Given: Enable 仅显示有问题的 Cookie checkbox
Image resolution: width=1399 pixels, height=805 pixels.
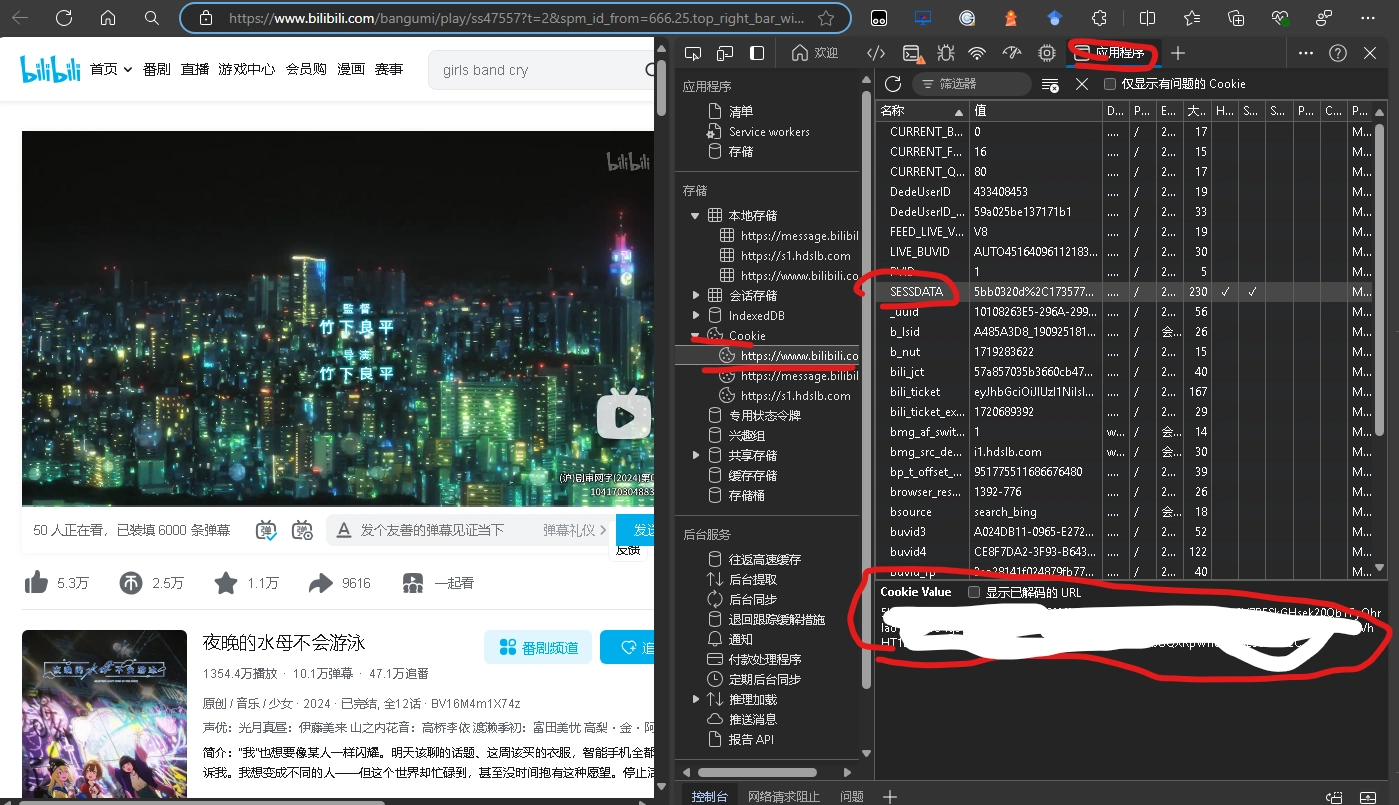Looking at the screenshot, I should 1109,84.
